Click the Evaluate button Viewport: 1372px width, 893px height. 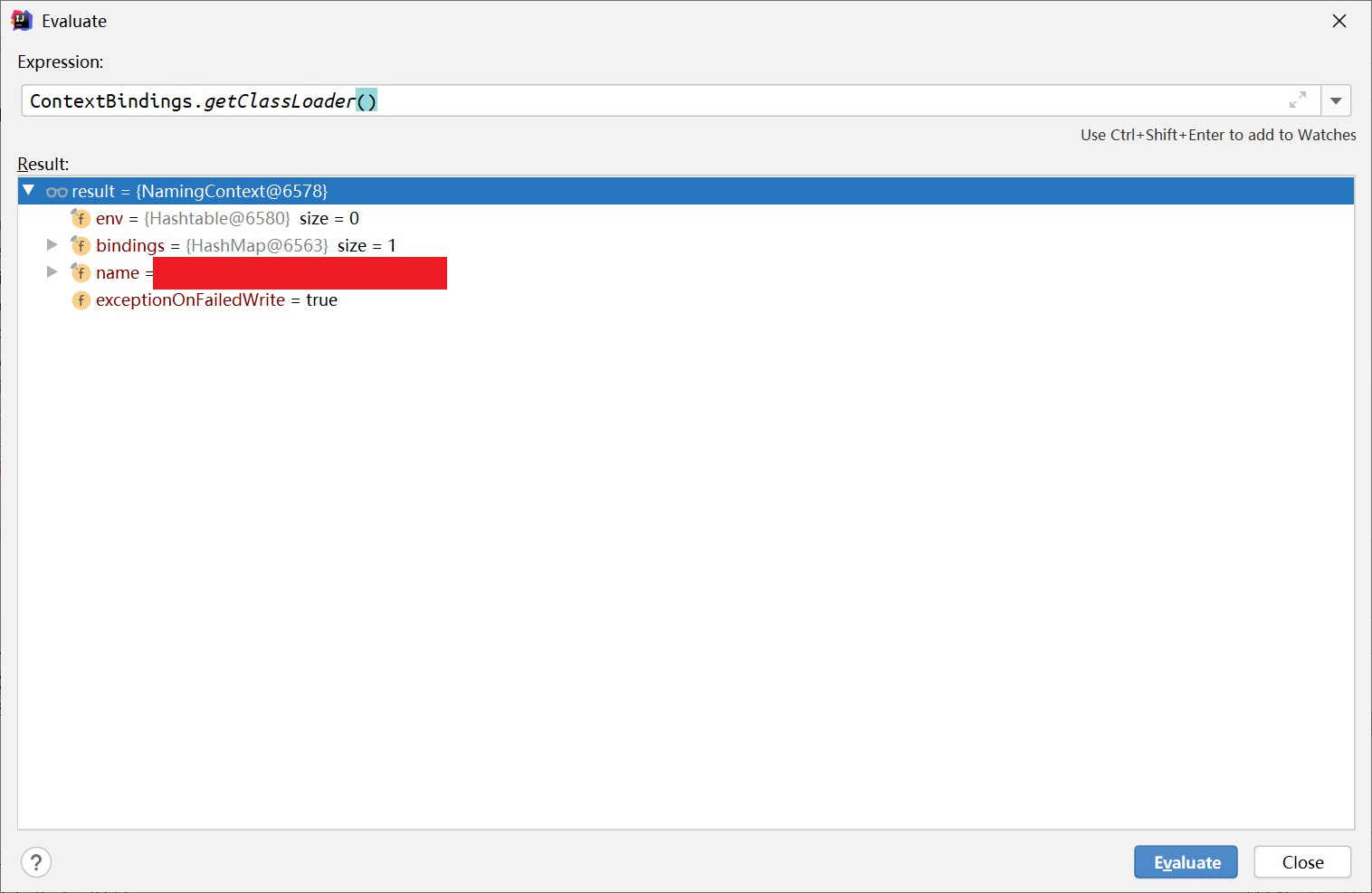[1186, 862]
